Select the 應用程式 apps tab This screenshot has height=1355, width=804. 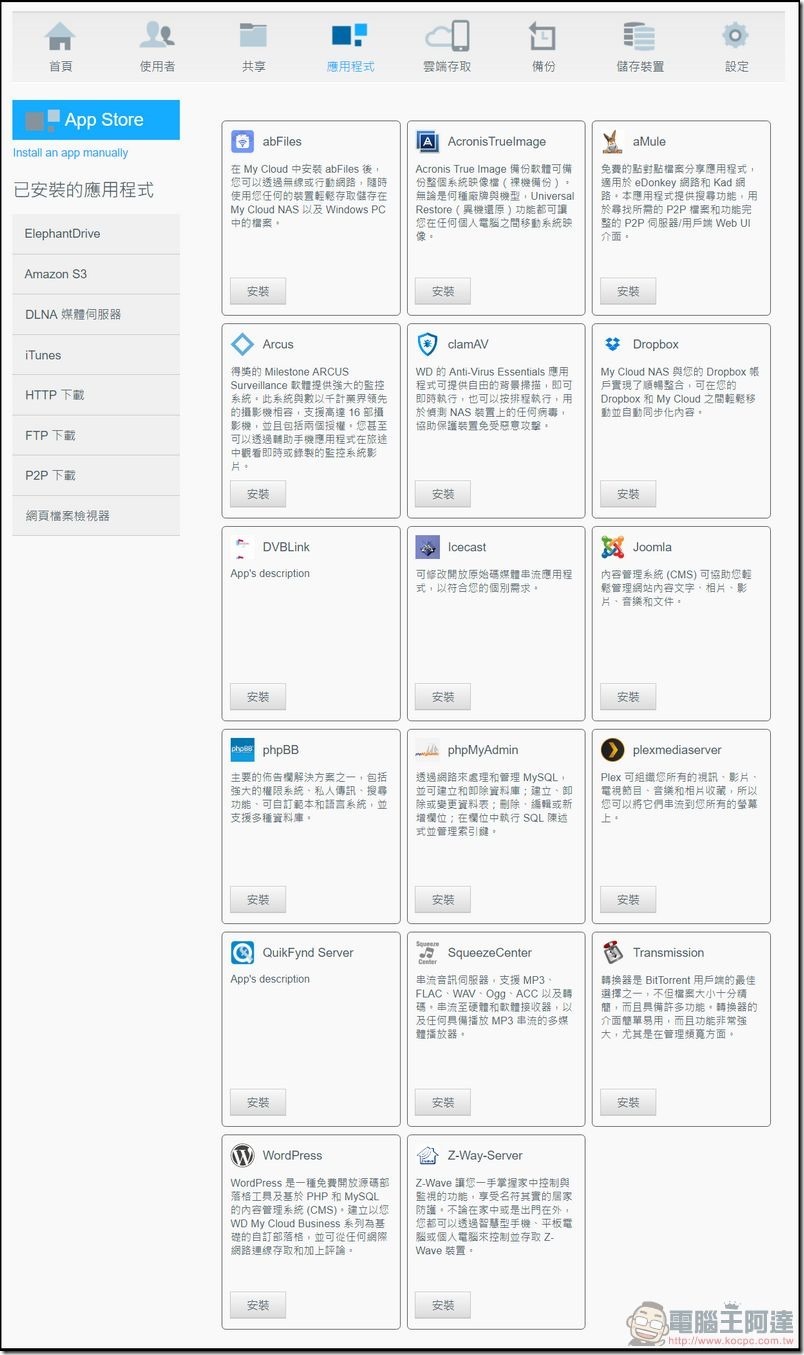[x=349, y=47]
